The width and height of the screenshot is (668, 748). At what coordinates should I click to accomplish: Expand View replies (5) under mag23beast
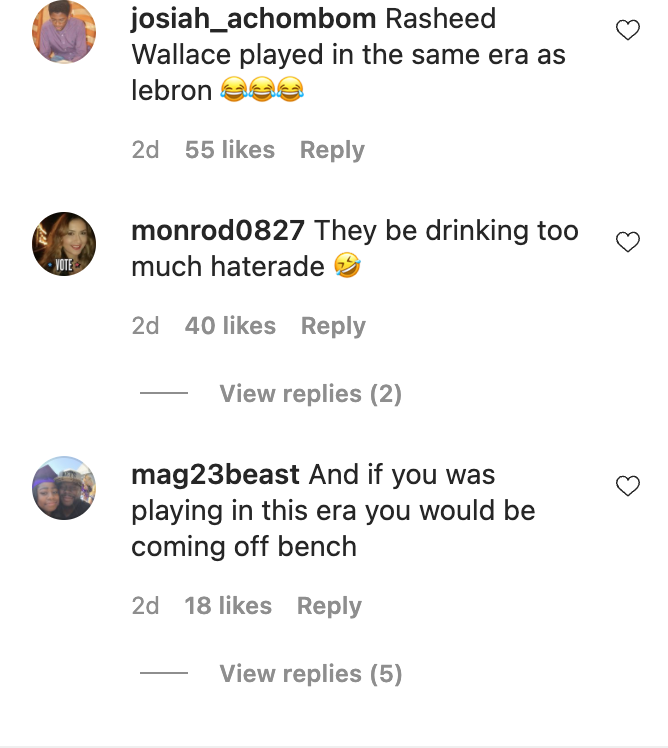pos(310,674)
